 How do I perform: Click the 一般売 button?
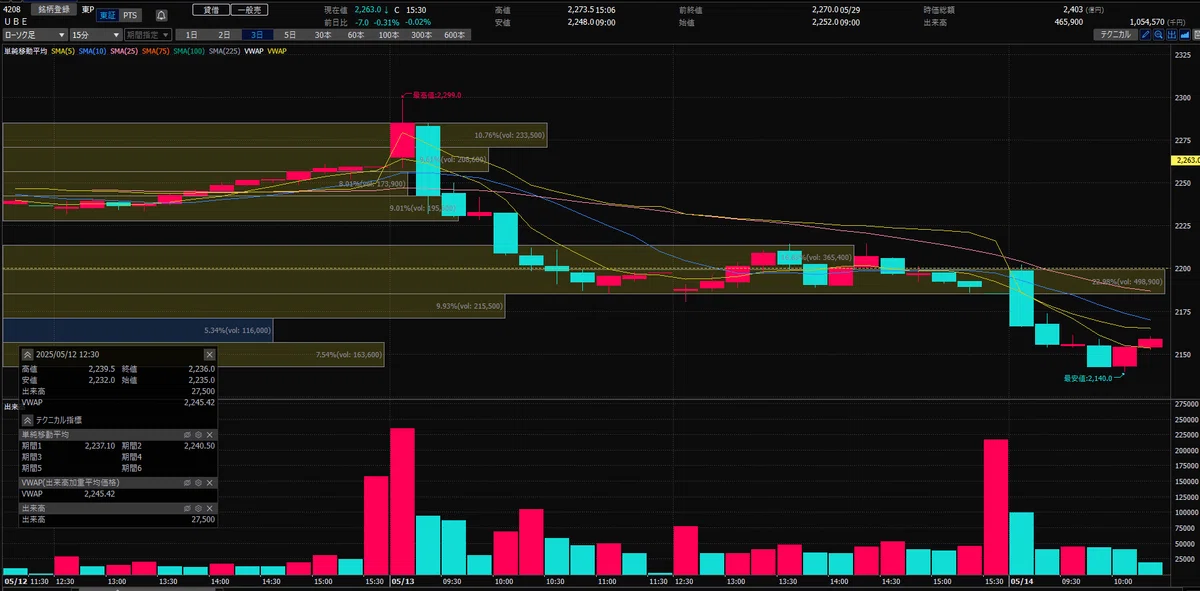pos(249,9)
